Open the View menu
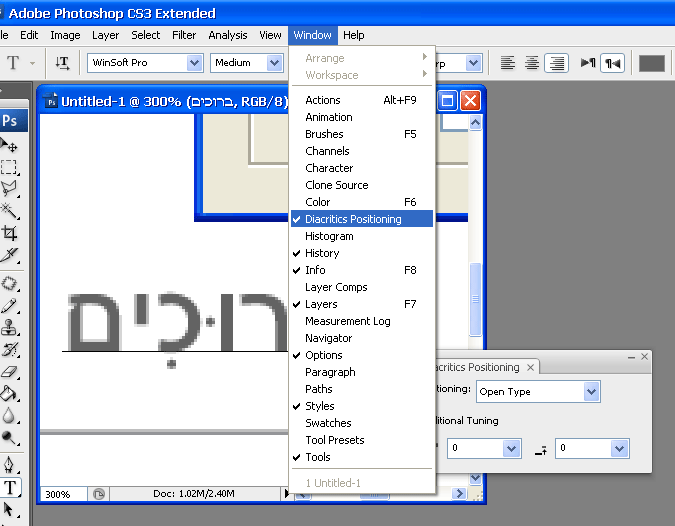 coord(270,35)
